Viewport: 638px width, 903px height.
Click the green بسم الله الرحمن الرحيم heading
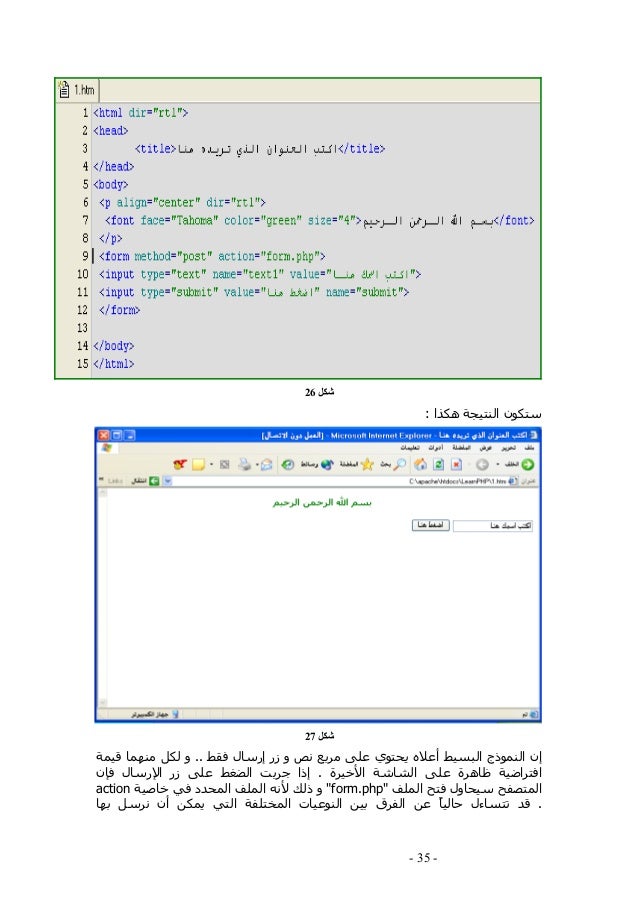(322, 502)
